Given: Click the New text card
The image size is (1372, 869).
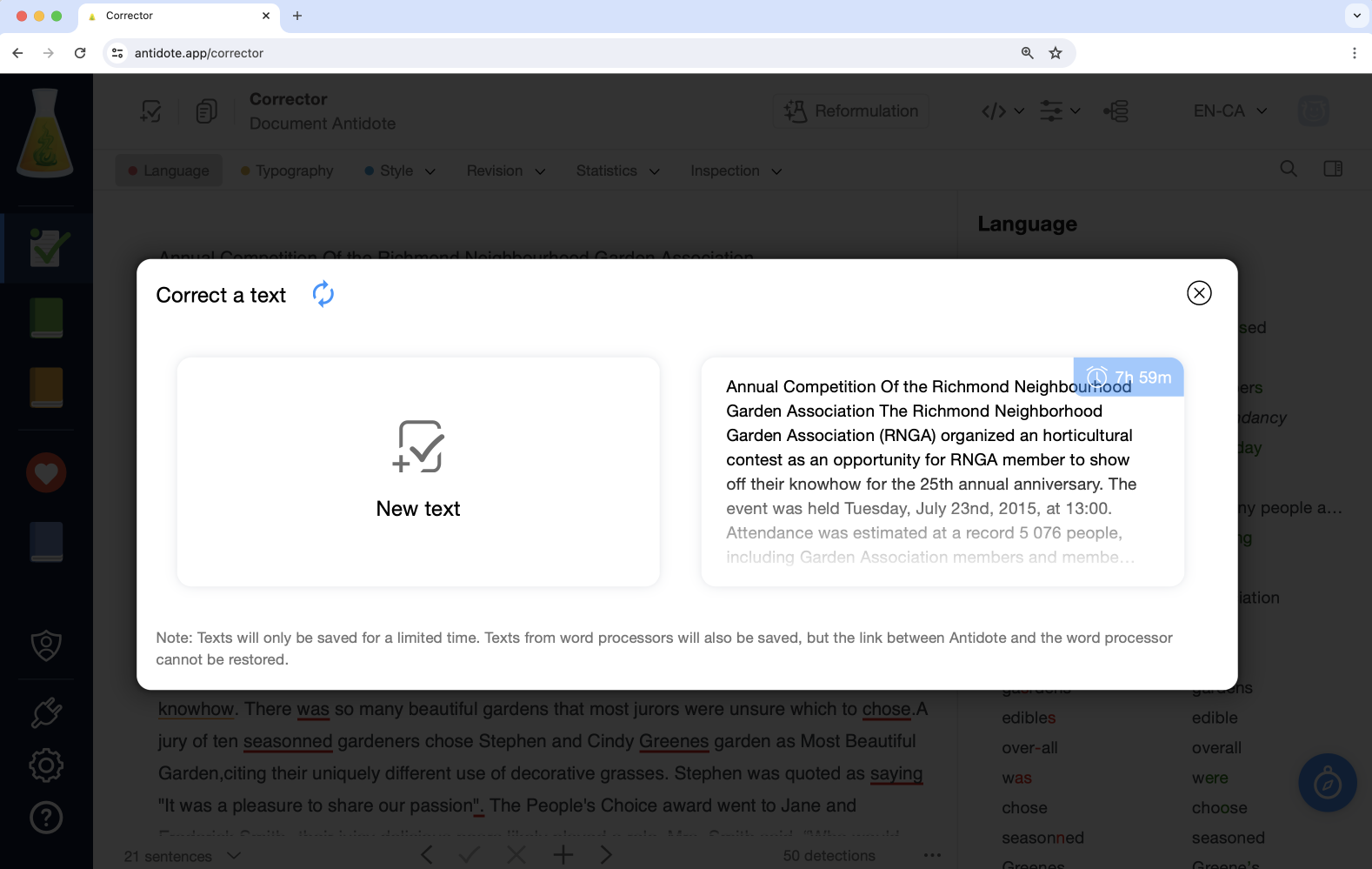Looking at the screenshot, I should (418, 471).
